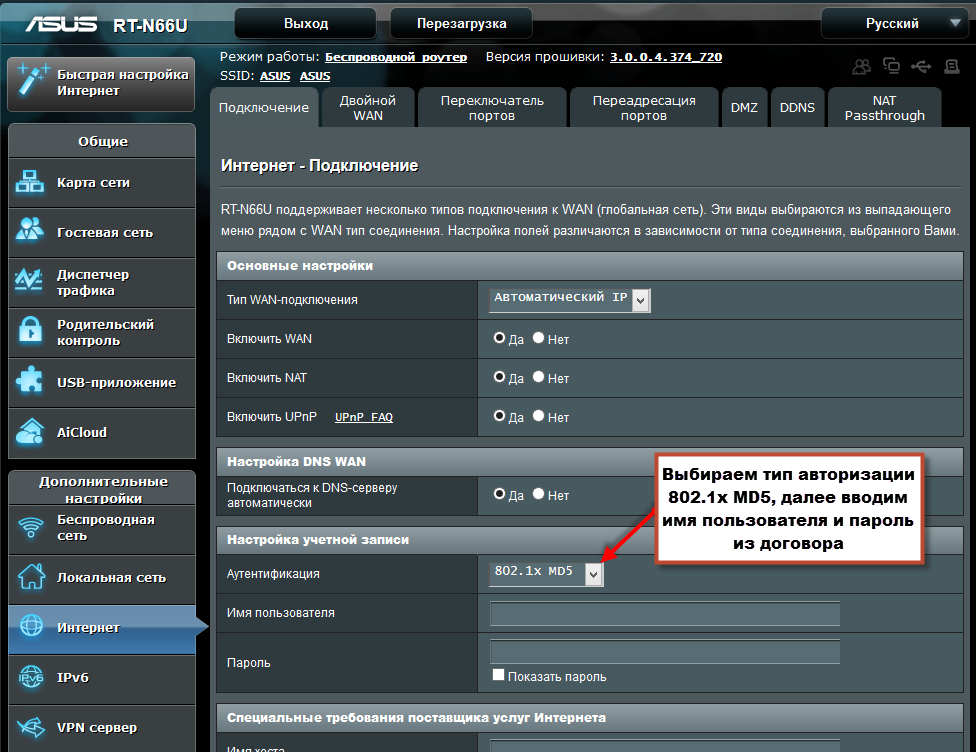
Task: Open the Переключатель портов tab
Action: pos(492,108)
